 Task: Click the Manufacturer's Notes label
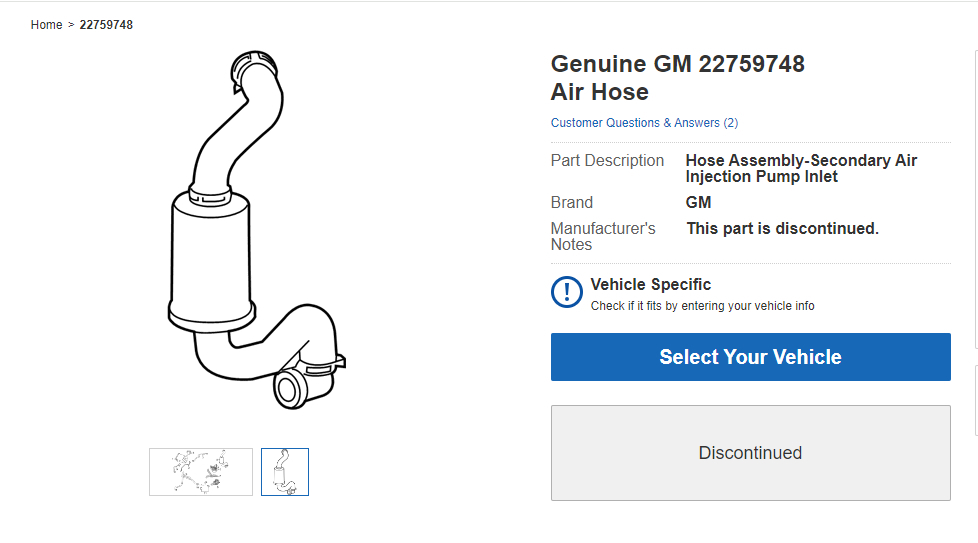602,236
